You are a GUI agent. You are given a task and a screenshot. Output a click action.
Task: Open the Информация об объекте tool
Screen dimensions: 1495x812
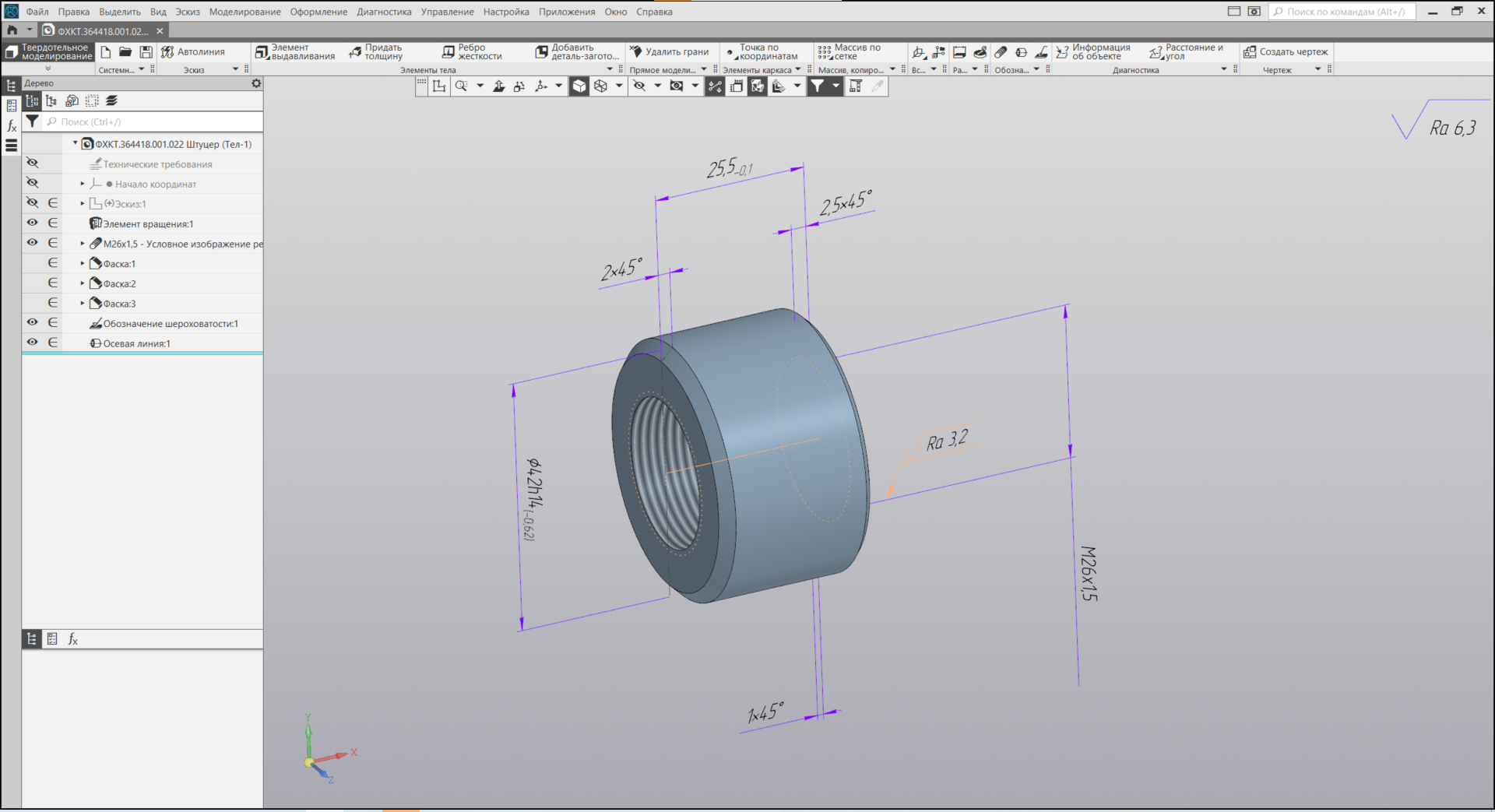(x=1093, y=52)
